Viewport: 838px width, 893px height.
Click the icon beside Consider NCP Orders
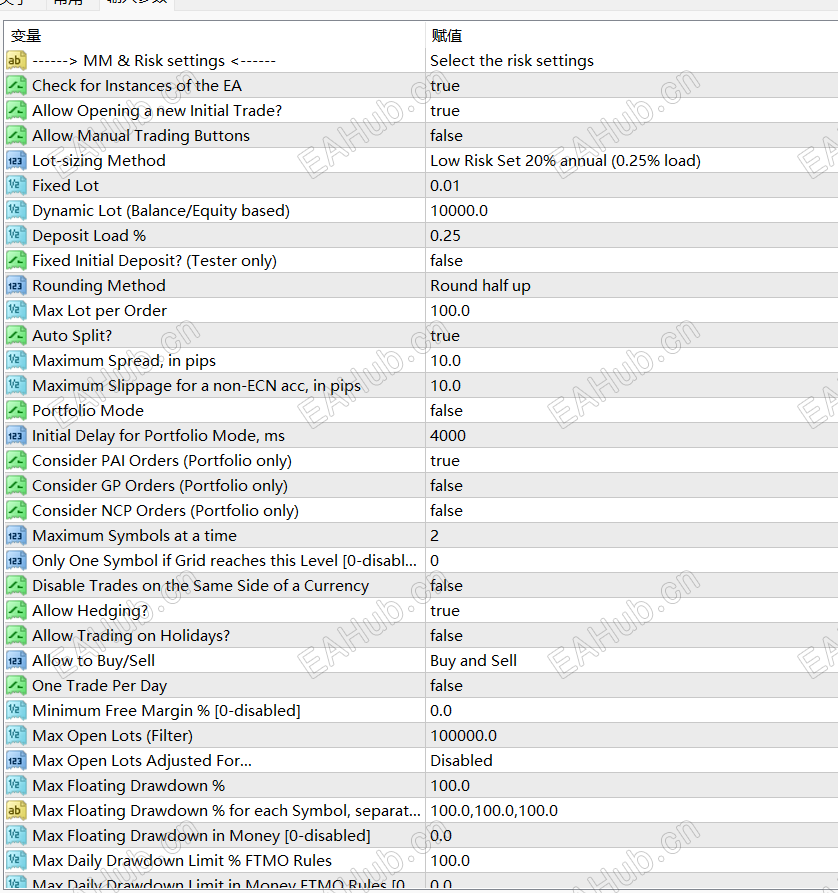(16, 510)
